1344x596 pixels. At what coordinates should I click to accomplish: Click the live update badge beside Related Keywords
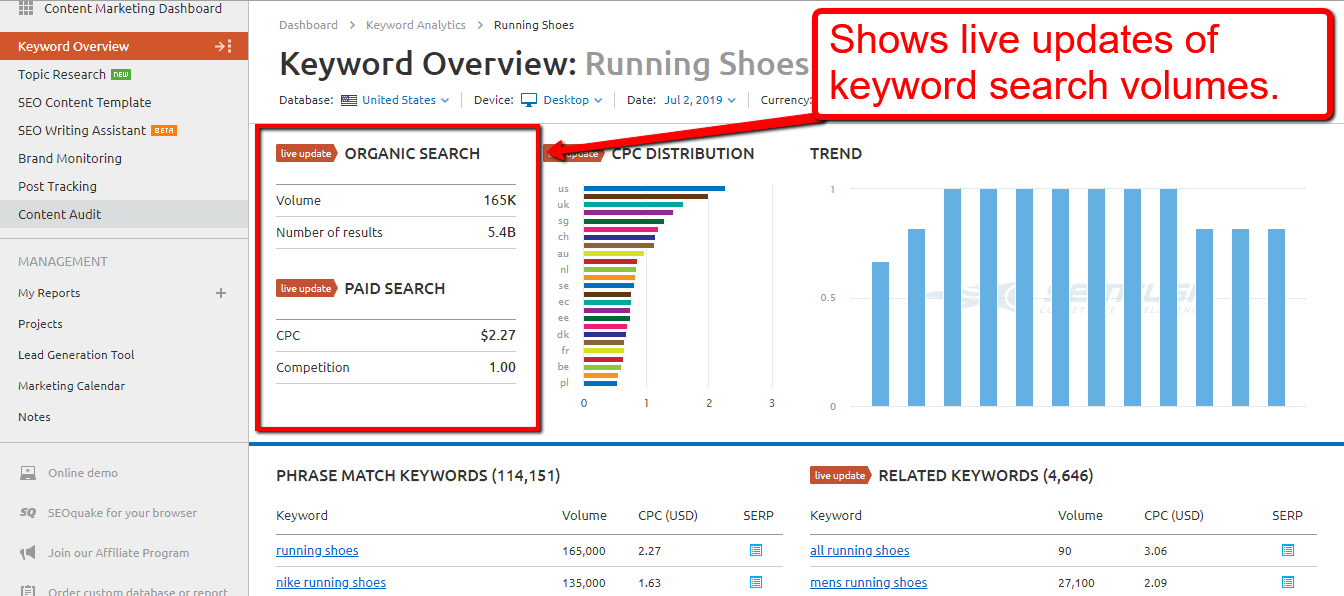tap(841, 475)
